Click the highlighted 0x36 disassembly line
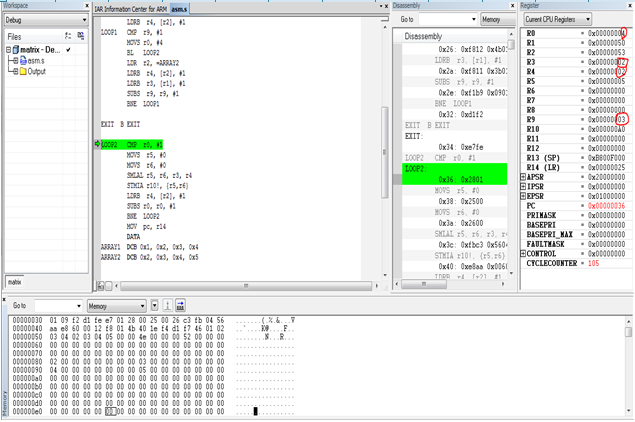 click(x=454, y=179)
